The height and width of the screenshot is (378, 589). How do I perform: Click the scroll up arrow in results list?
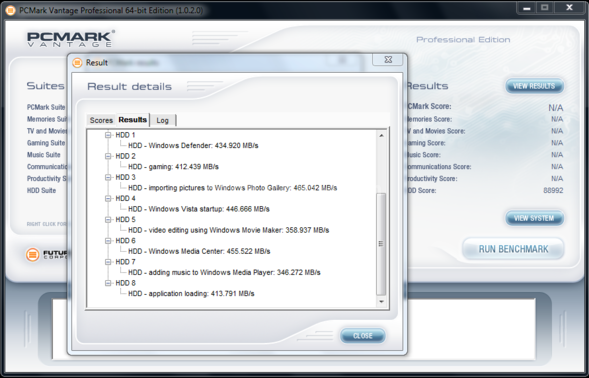coord(381,135)
